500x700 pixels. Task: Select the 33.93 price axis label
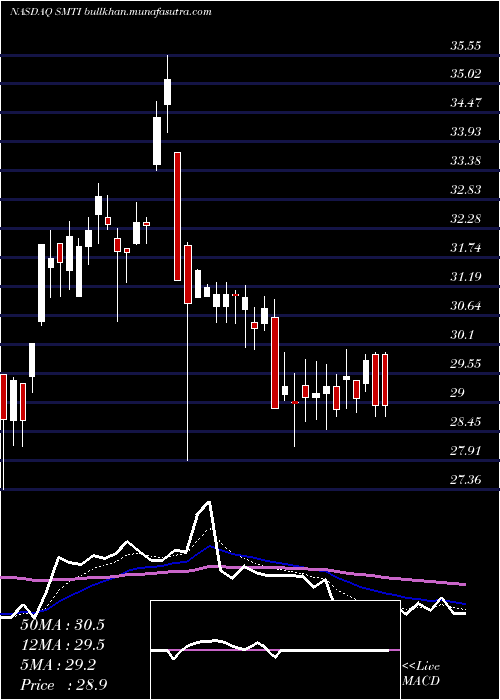click(466, 132)
